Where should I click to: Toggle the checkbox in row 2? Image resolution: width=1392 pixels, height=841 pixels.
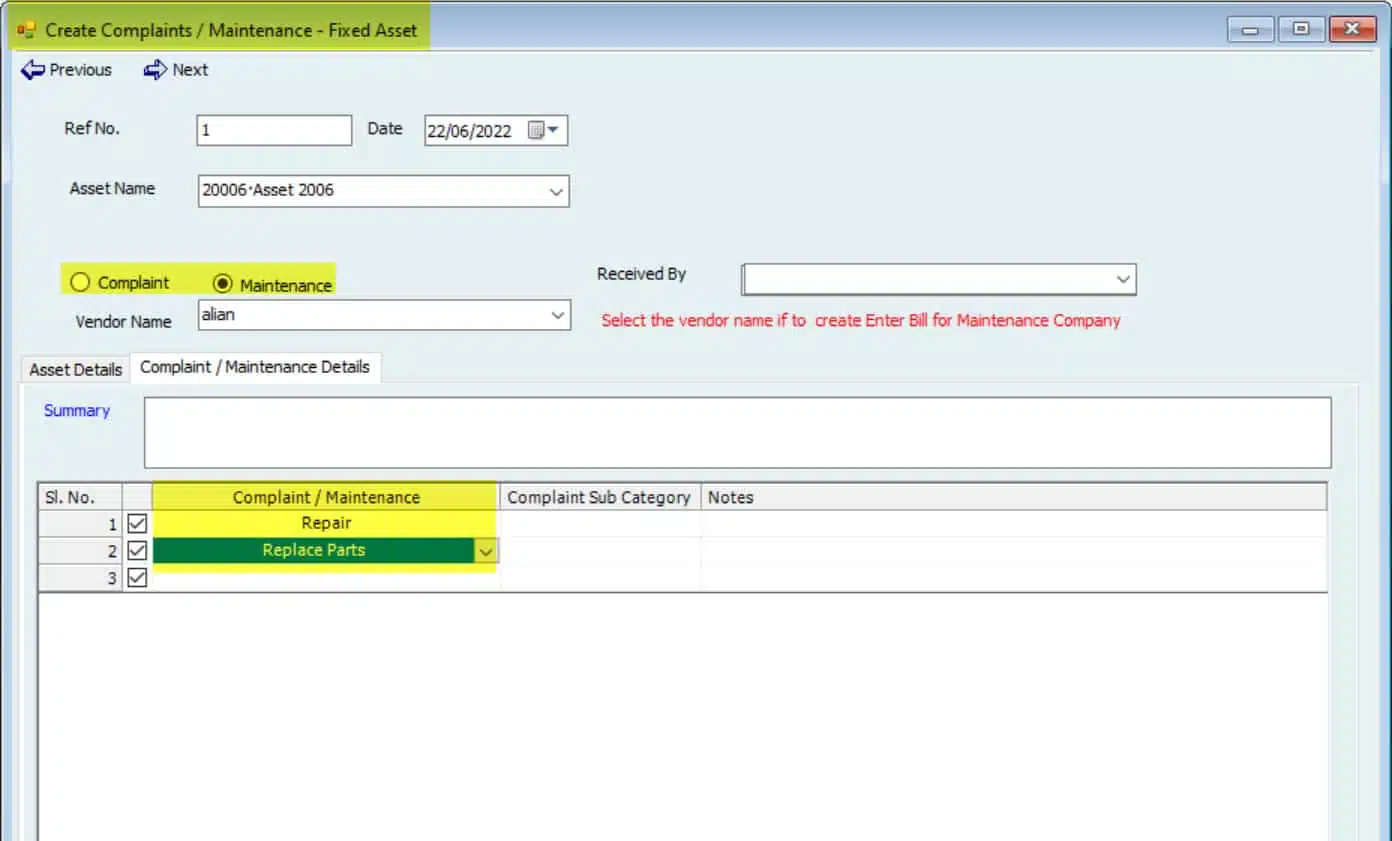pos(137,551)
